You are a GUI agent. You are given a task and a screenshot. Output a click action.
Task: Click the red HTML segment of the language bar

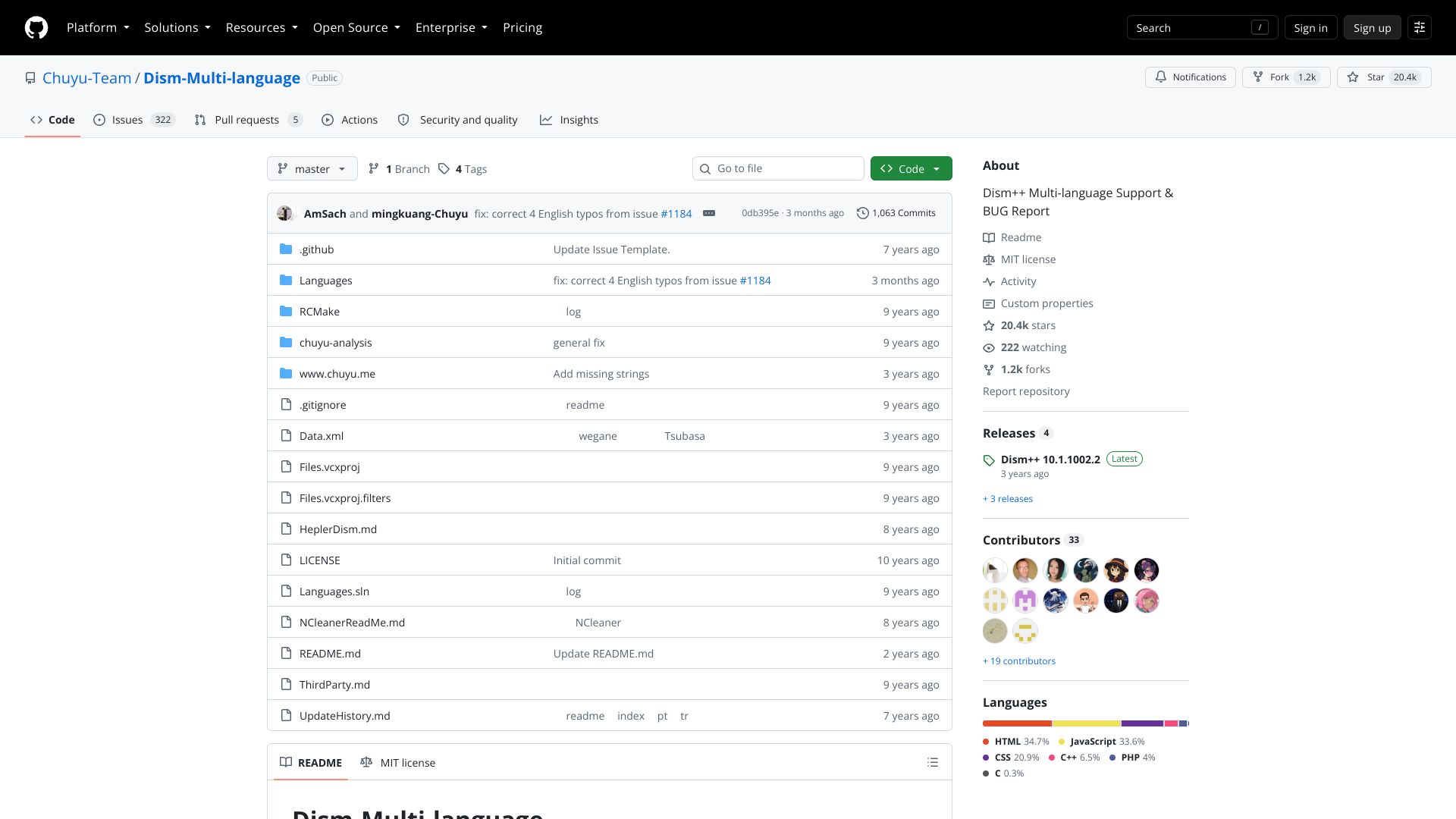coord(1017,723)
